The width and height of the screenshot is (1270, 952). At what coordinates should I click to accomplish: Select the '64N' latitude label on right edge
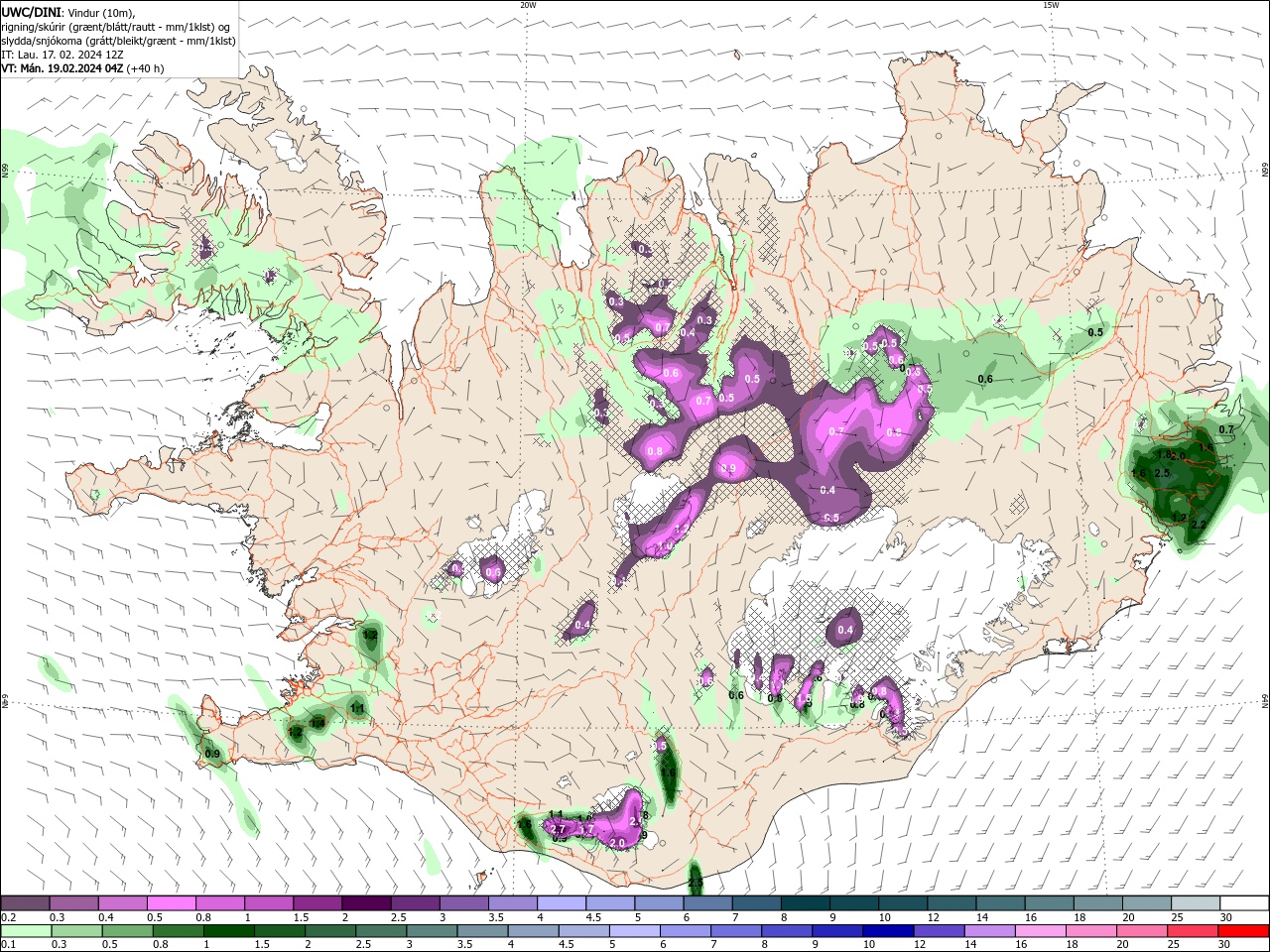(1265, 701)
